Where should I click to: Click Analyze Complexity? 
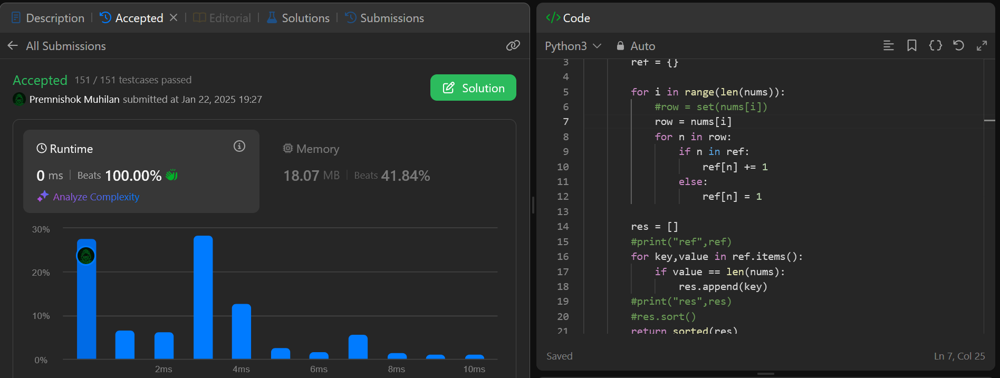click(96, 197)
